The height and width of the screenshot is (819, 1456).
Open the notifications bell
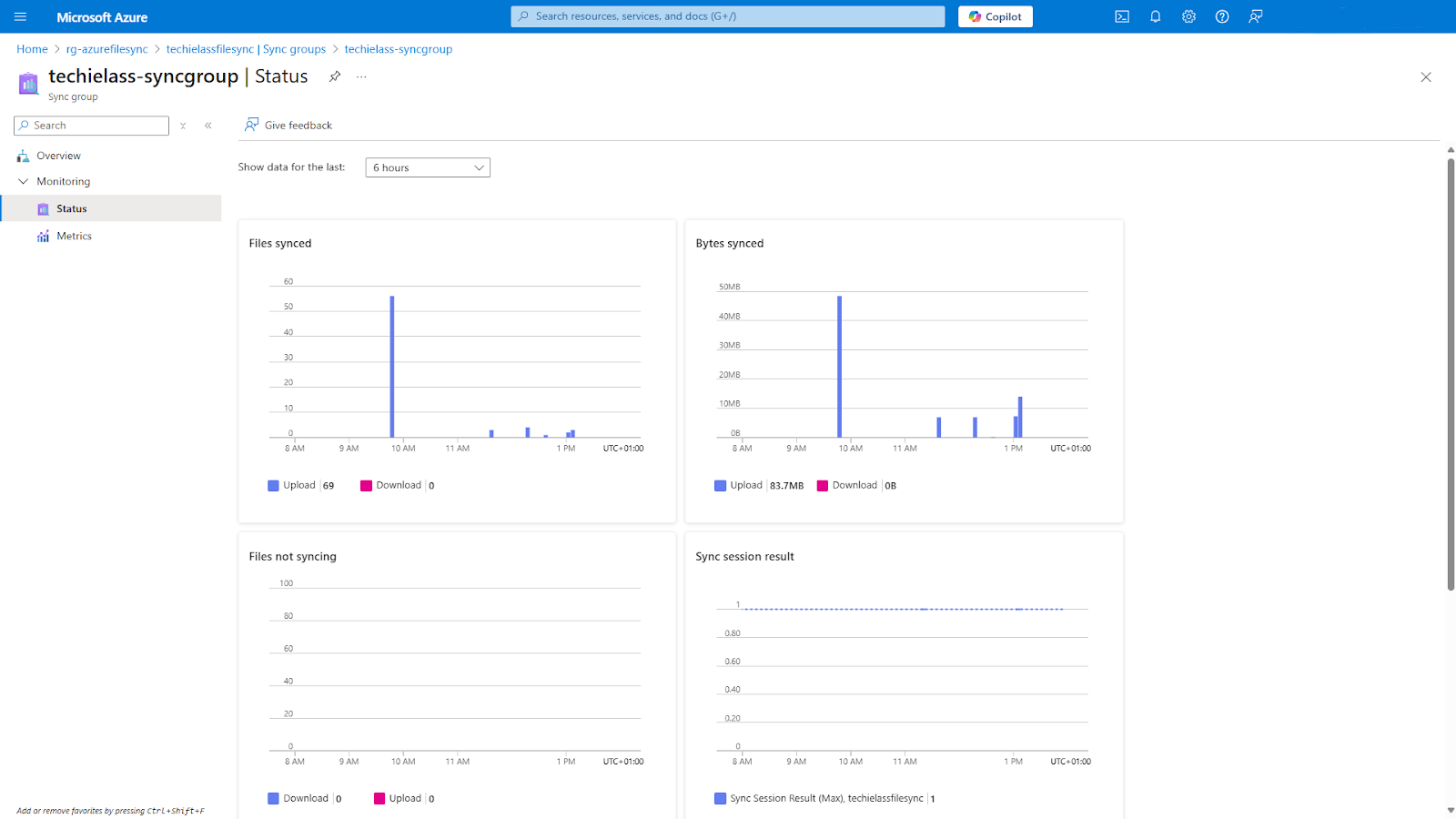point(1155,15)
